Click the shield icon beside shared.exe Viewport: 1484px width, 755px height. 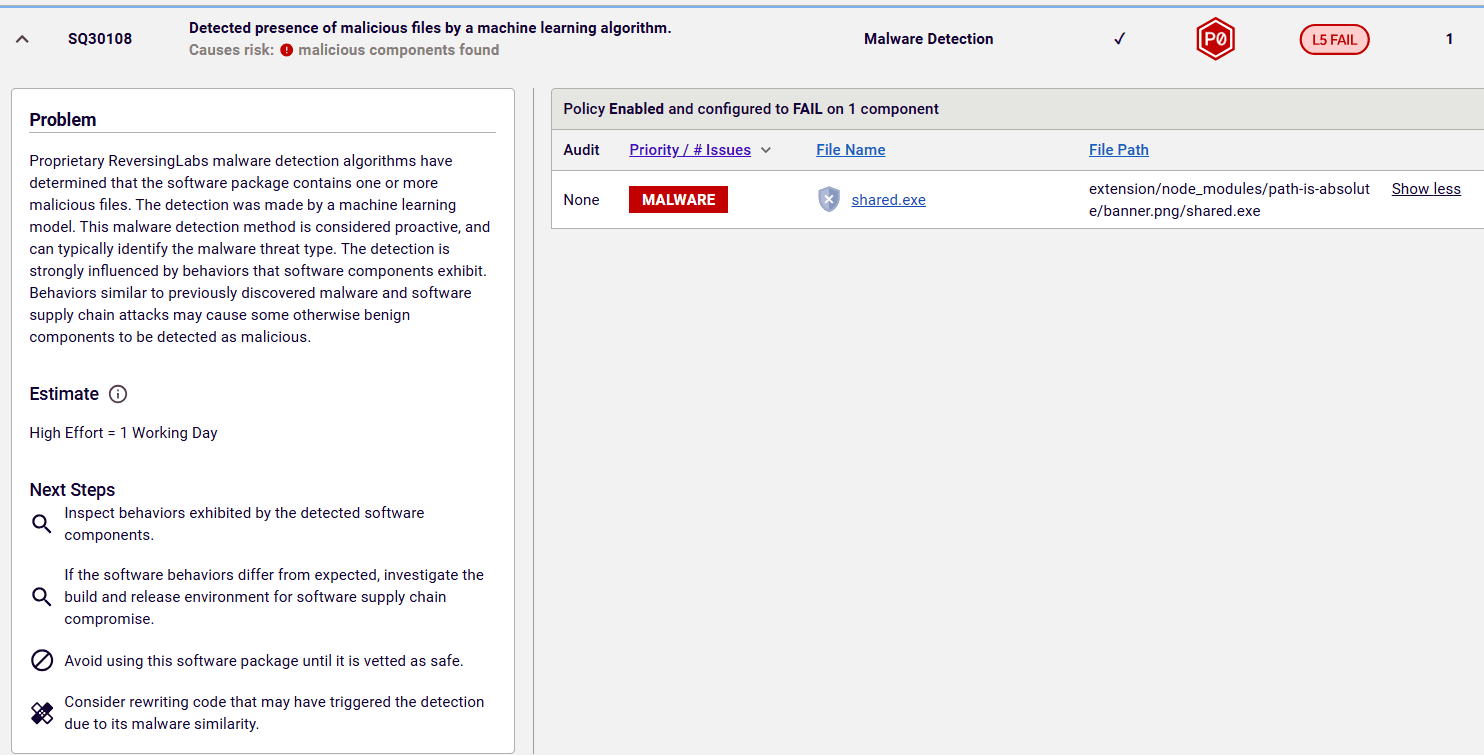click(x=828, y=199)
